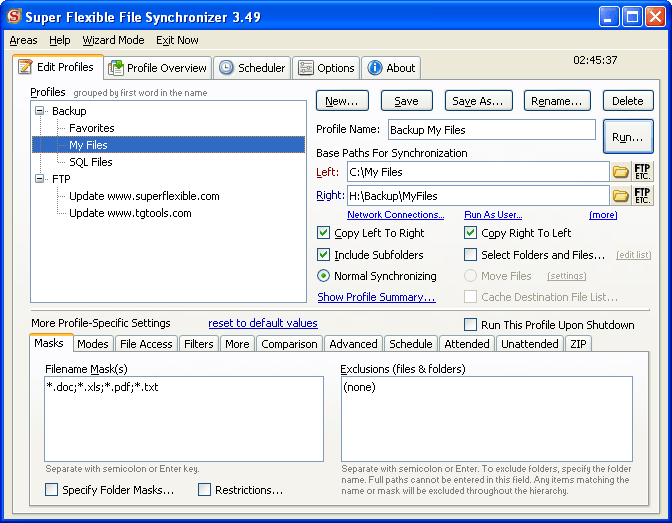
Task: Open the Scheduler tab
Action: [252, 68]
